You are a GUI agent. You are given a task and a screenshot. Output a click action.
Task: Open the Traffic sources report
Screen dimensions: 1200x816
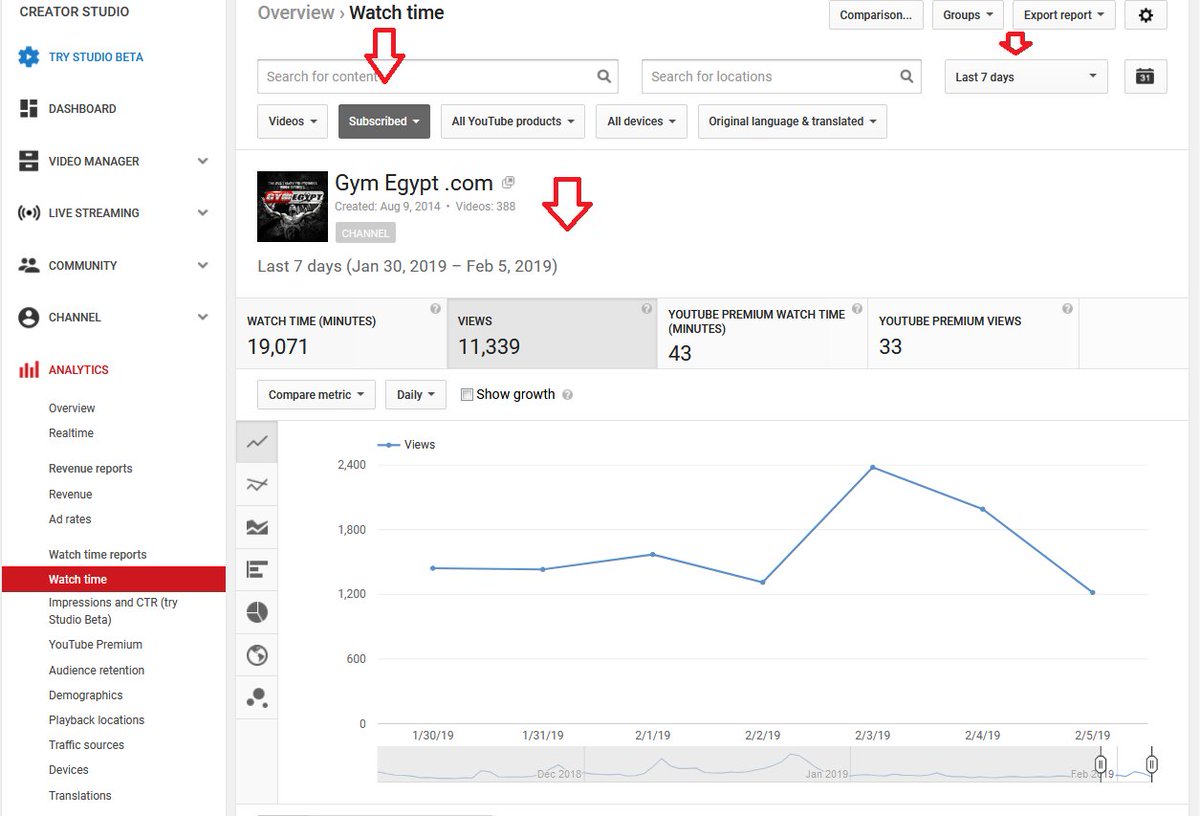[87, 745]
